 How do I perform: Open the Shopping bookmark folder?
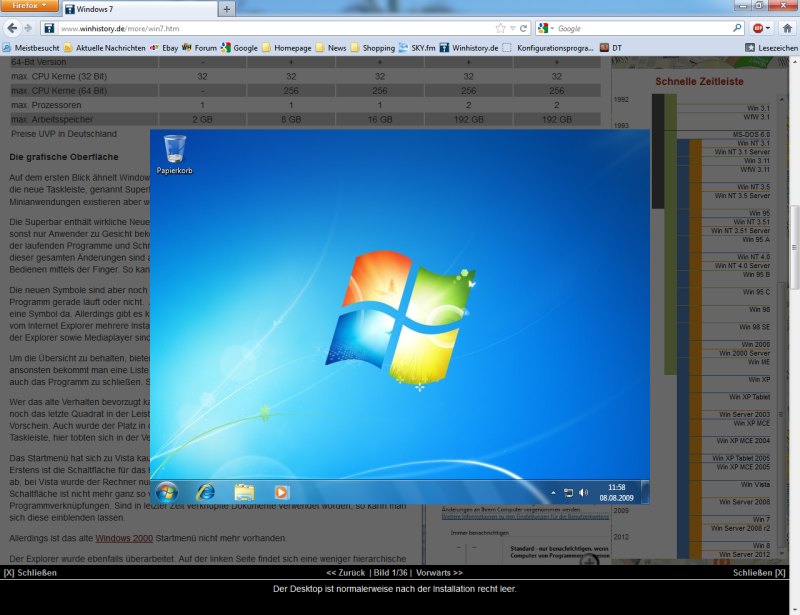click(373, 48)
